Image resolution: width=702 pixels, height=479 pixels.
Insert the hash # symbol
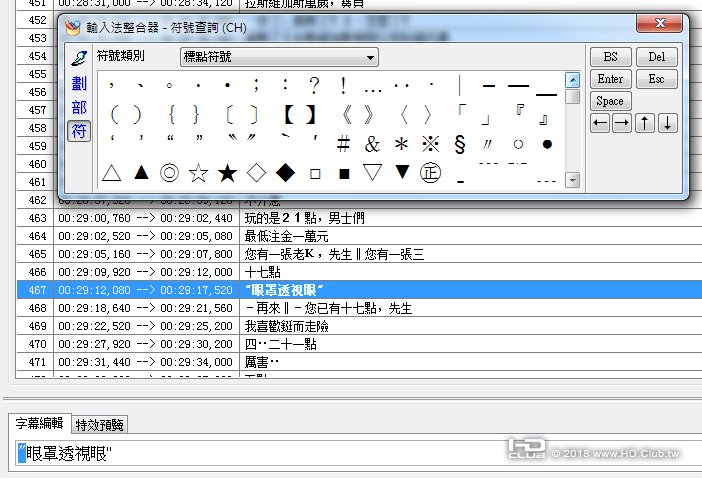tap(343, 144)
